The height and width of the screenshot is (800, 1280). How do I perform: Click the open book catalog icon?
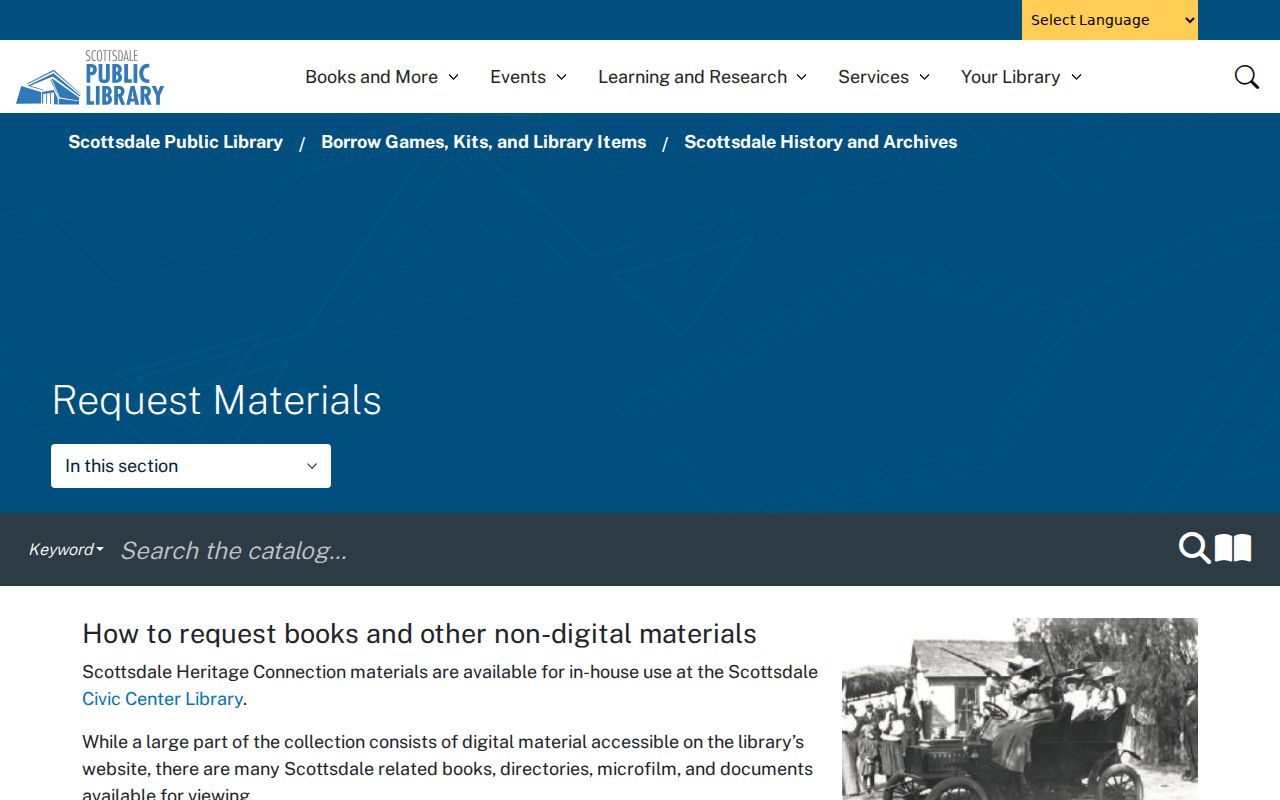1233,548
